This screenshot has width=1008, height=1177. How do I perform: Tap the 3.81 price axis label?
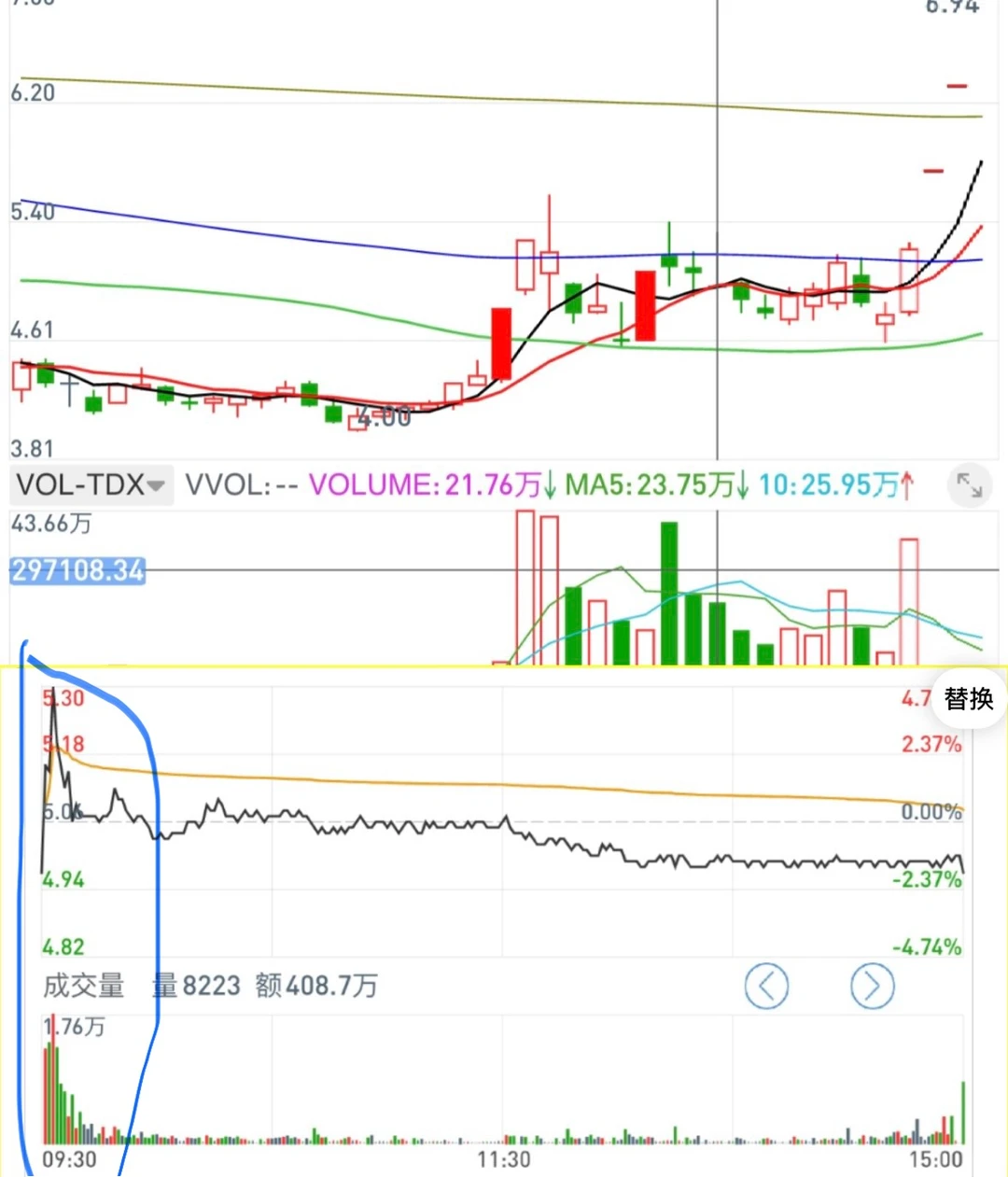coord(33,448)
